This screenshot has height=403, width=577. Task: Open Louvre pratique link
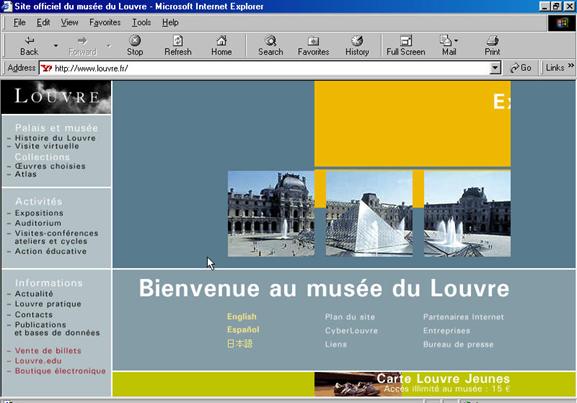(x=48, y=304)
